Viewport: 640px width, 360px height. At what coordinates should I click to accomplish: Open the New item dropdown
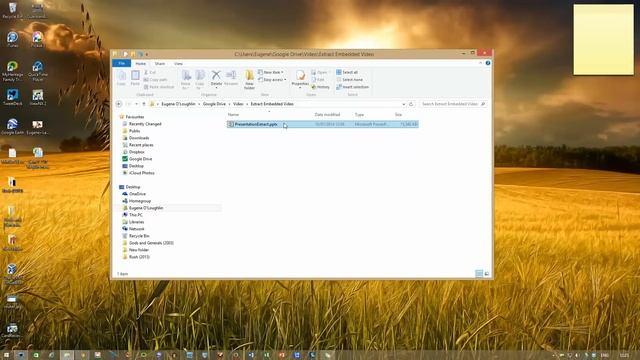tap(271, 72)
